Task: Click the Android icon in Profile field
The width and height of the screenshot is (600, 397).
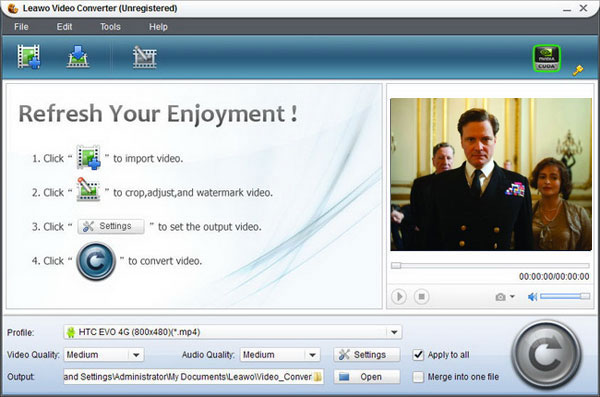Action: (71, 332)
